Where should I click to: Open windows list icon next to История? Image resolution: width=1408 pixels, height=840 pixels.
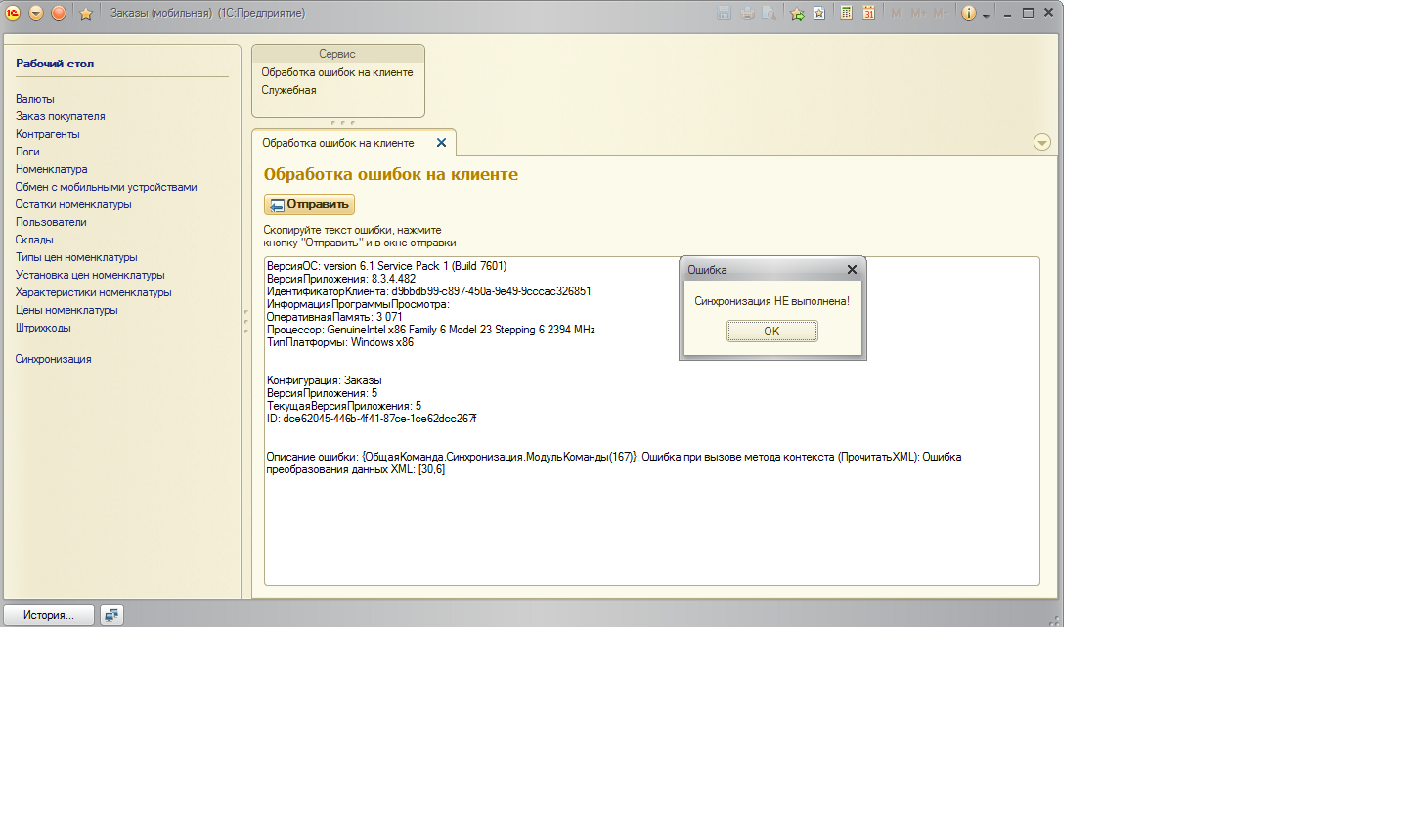(112, 615)
